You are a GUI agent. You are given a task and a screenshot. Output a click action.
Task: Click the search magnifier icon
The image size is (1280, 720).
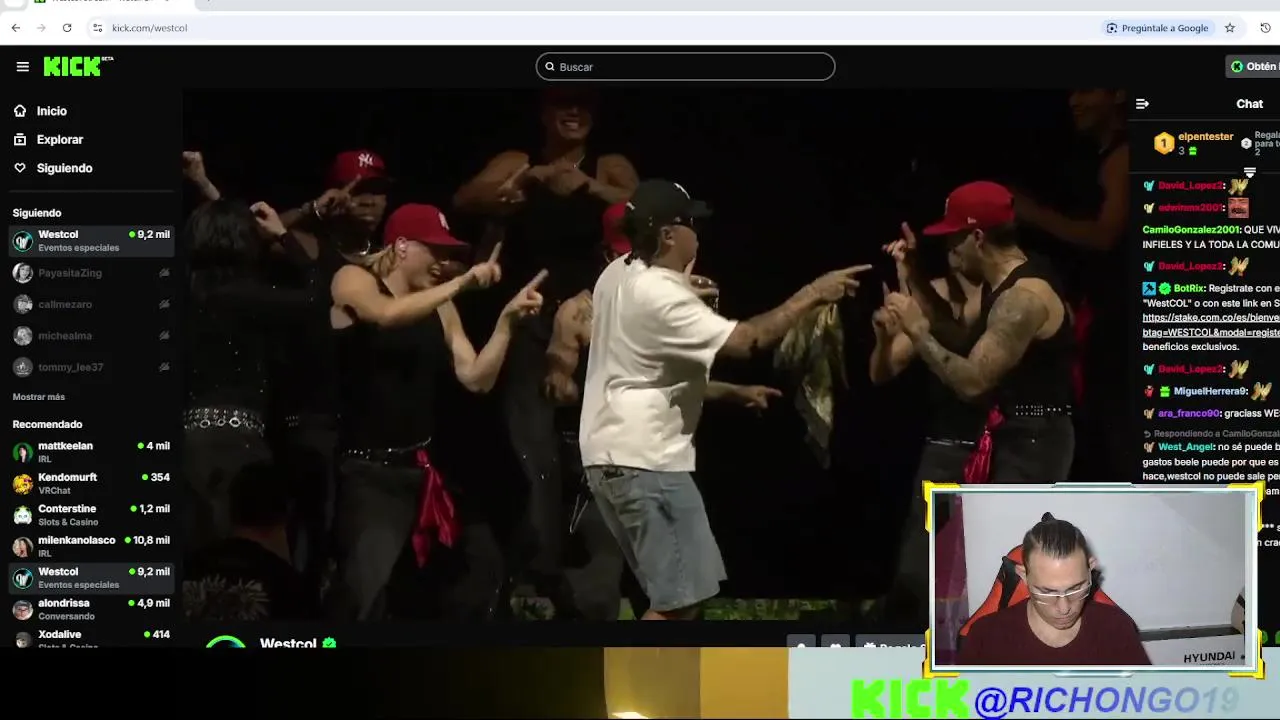pos(549,67)
